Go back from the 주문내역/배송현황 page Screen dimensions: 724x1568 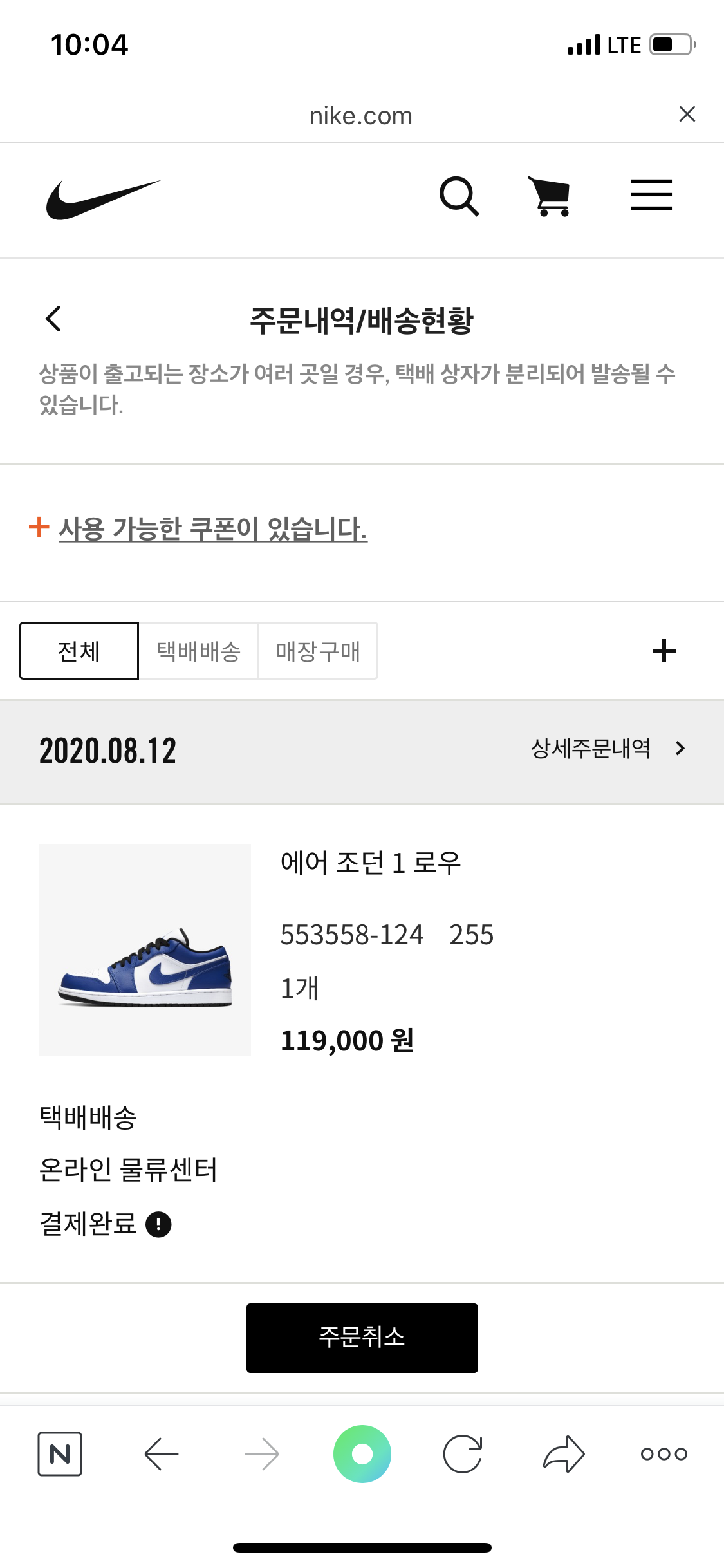pyautogui.click(x=53, y=319)
